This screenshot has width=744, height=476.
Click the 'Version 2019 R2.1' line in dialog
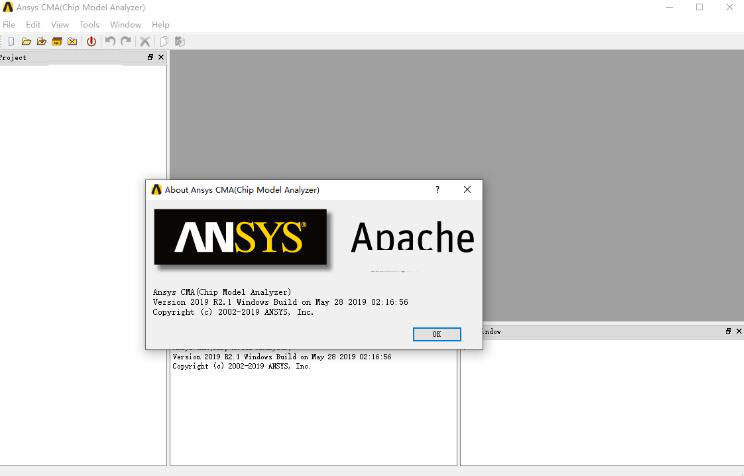point(280,302)
